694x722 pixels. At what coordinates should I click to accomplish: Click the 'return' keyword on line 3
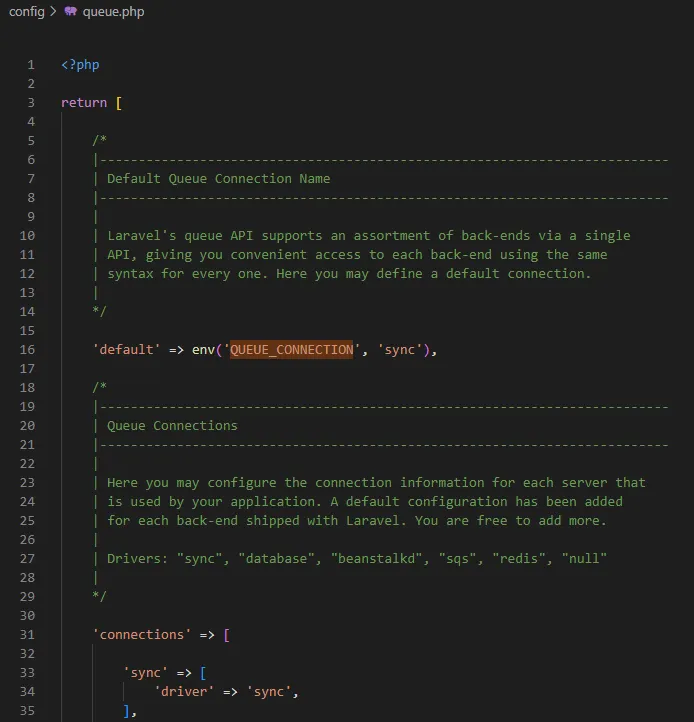84,103
